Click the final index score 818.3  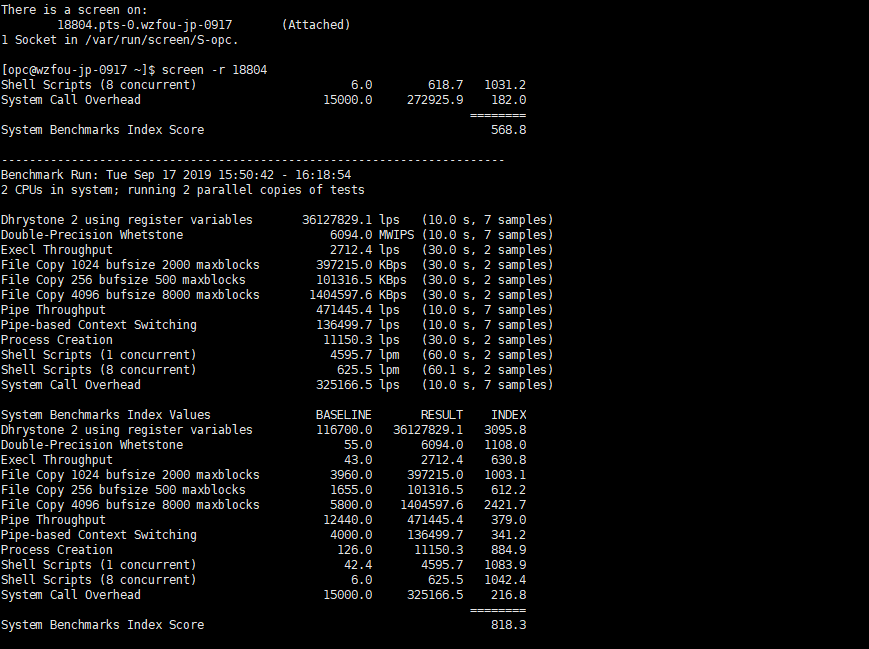click(508, 625)
